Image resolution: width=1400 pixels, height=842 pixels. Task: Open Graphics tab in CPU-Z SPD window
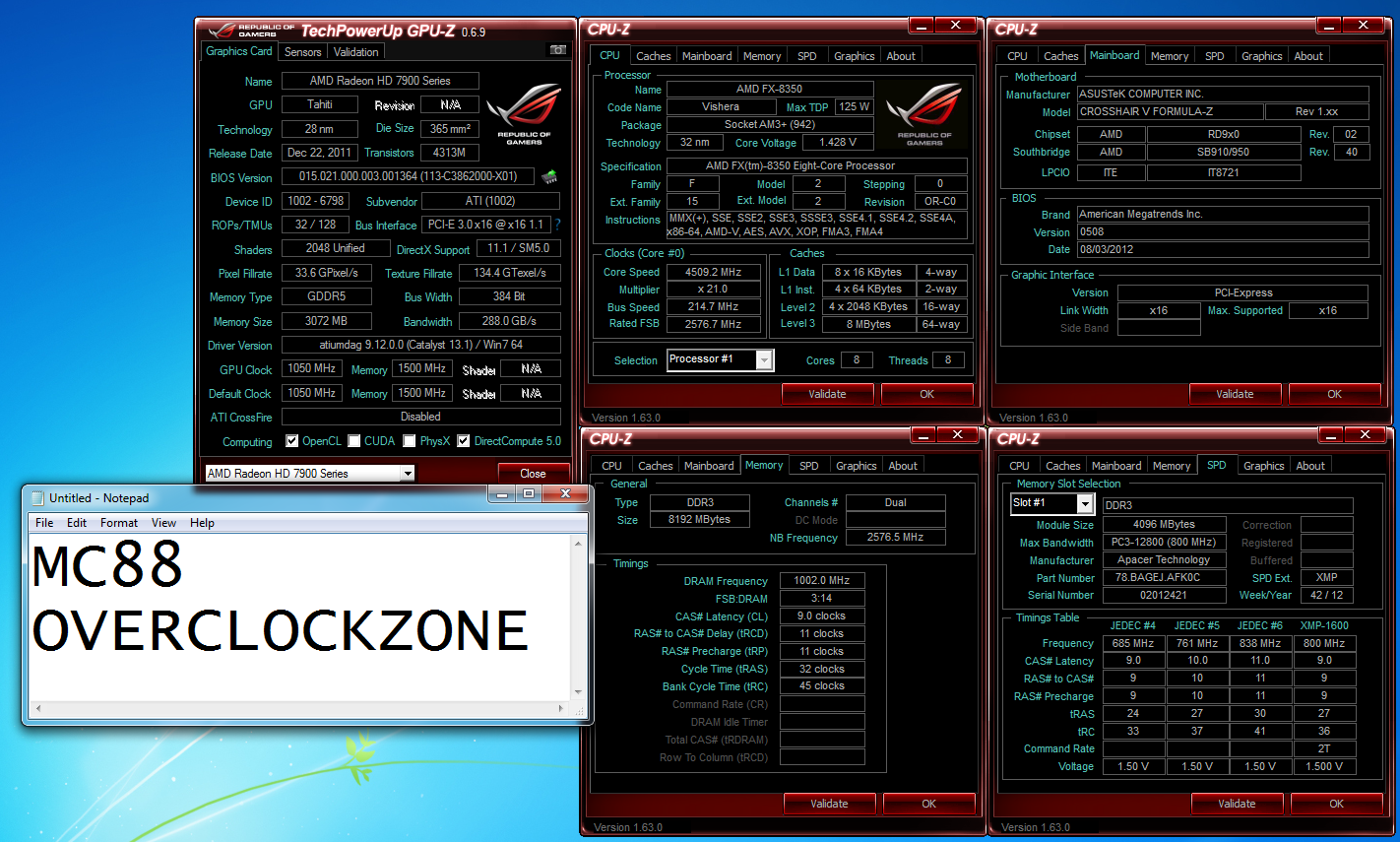pos(1263,466)
